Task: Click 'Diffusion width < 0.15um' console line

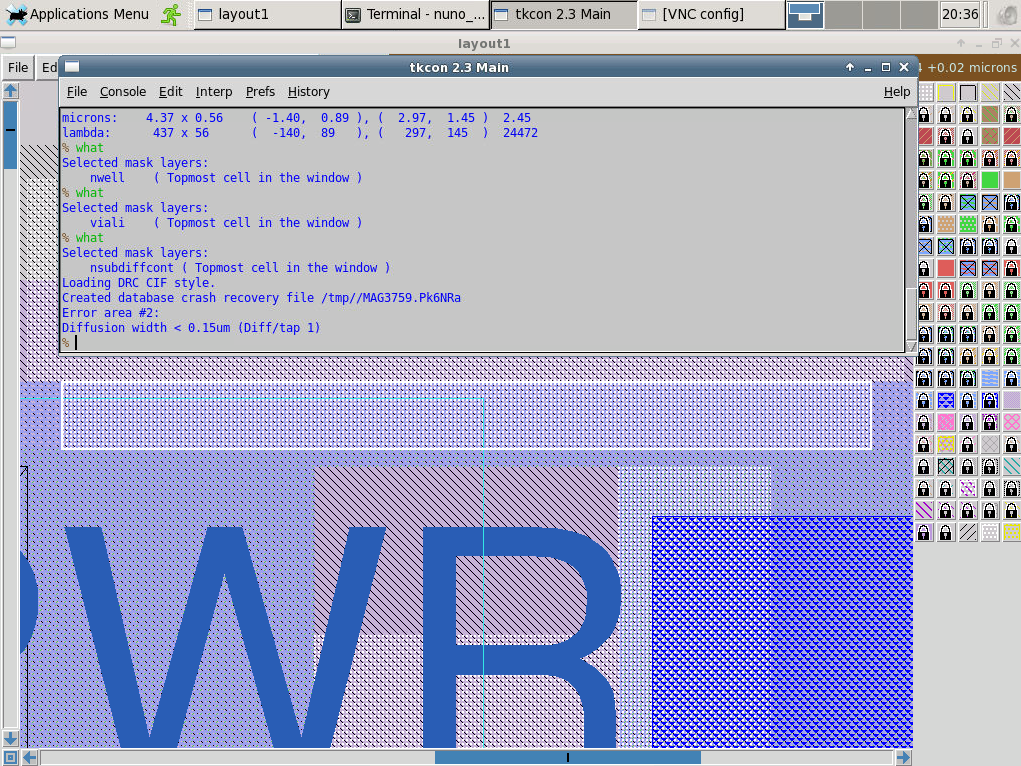Action: click(x=191, y=328)
